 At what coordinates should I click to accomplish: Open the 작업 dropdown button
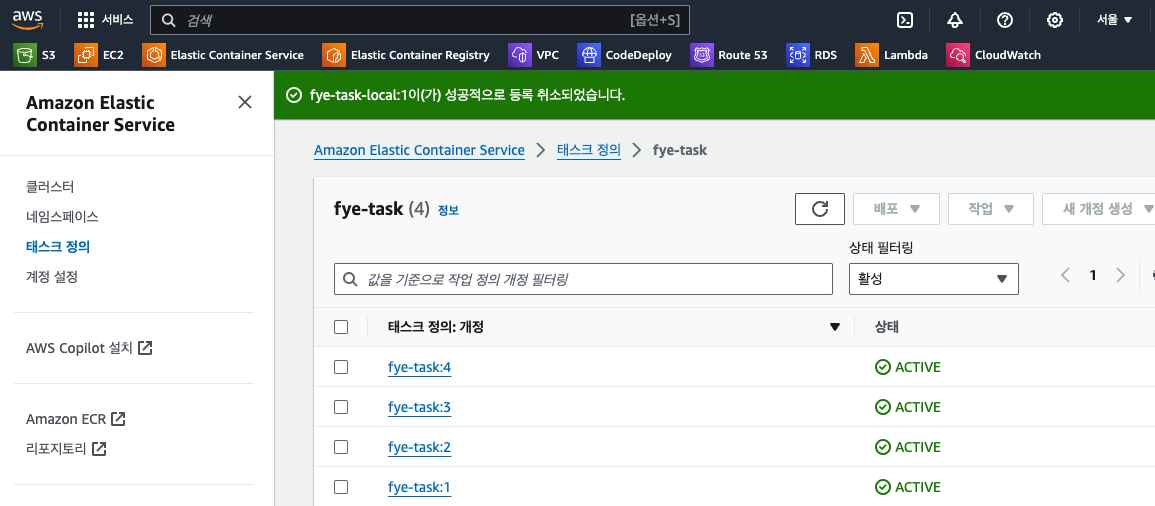(991, 209)
